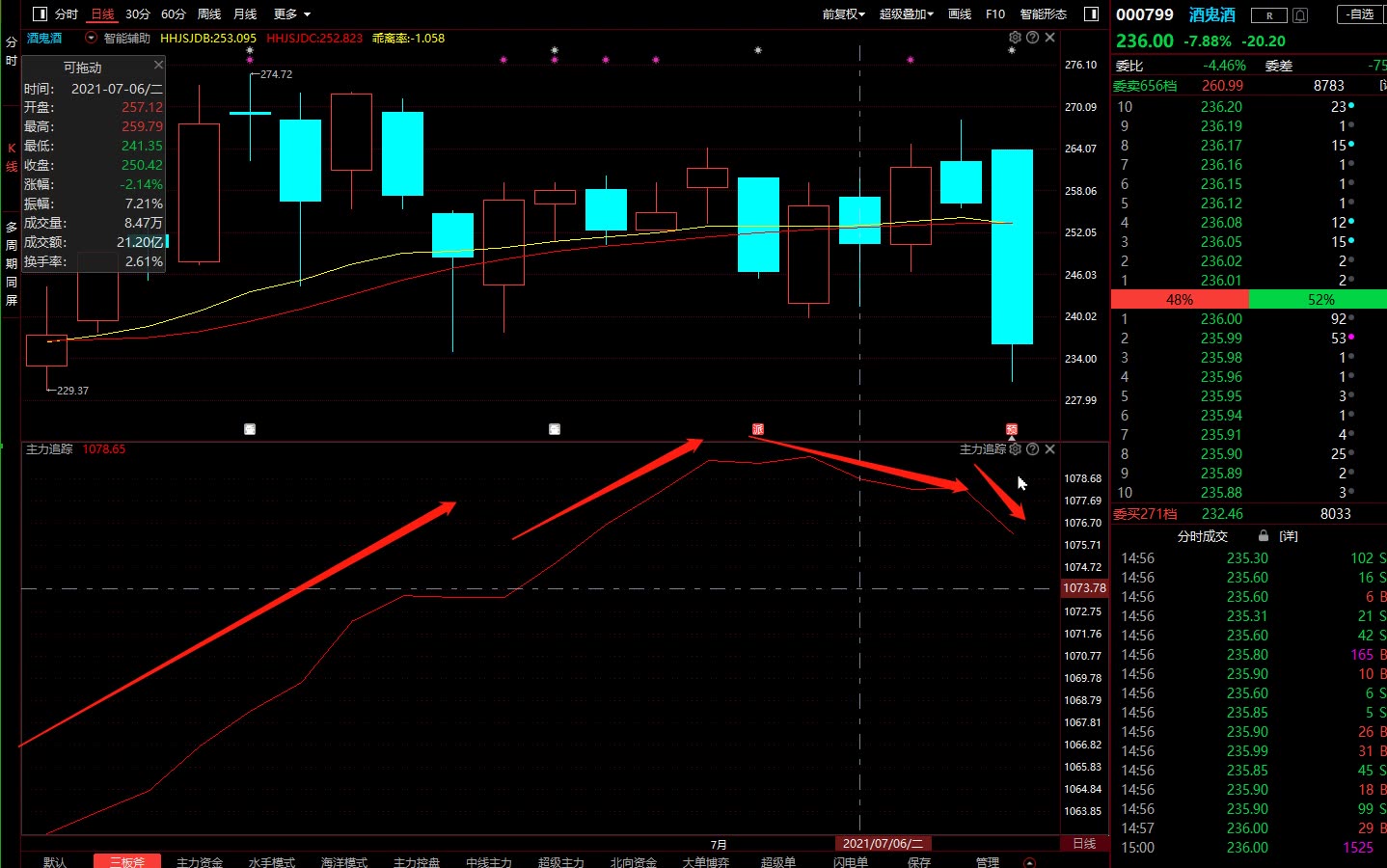Click the rightmost red marker below chart
Viewport: 1387px width, 868px height.
[x=1012, y=429]
